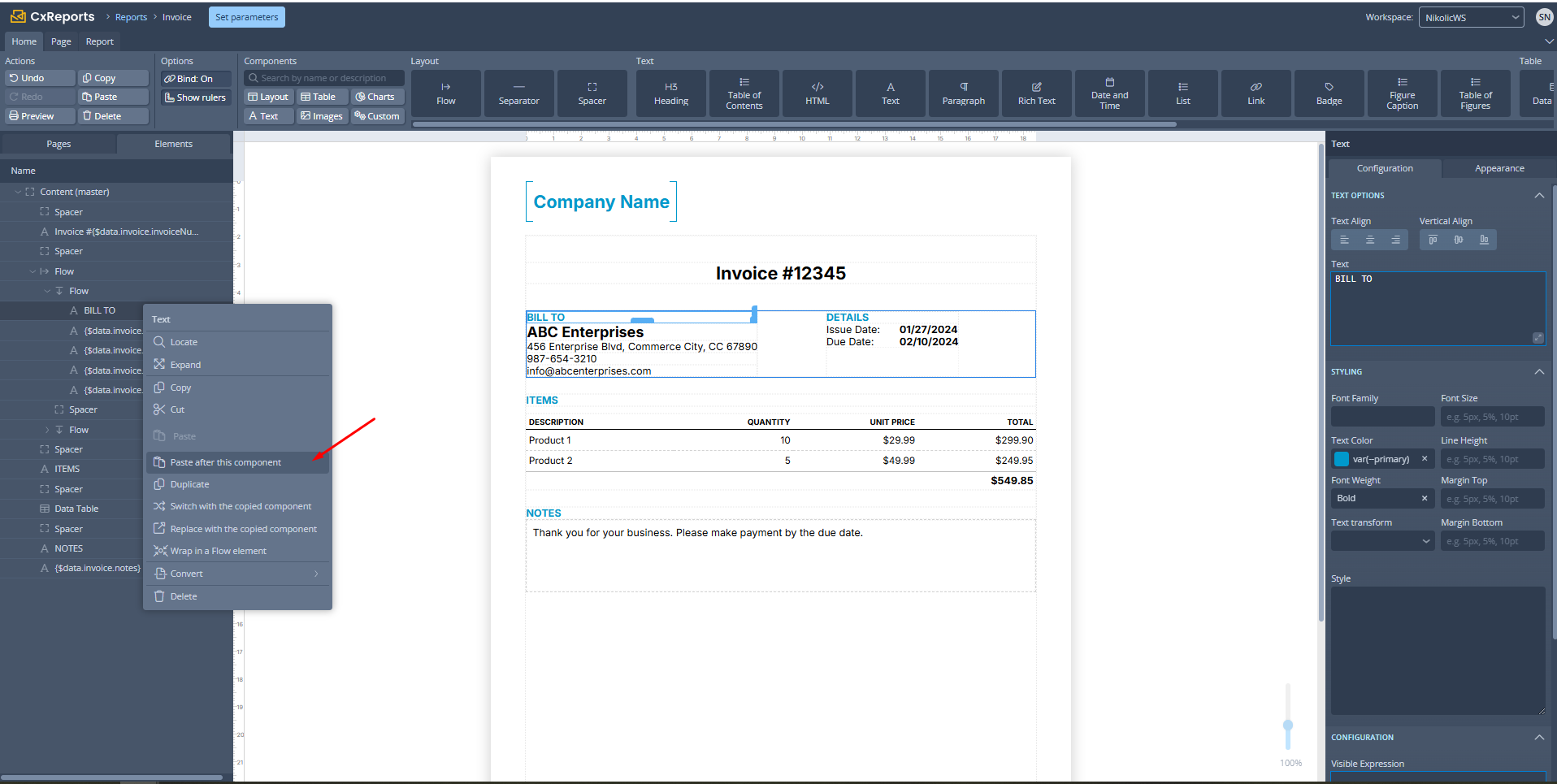Toggle Show rulers option
The width and height of the screenshot is (1557, 784).
click(195, 97)
